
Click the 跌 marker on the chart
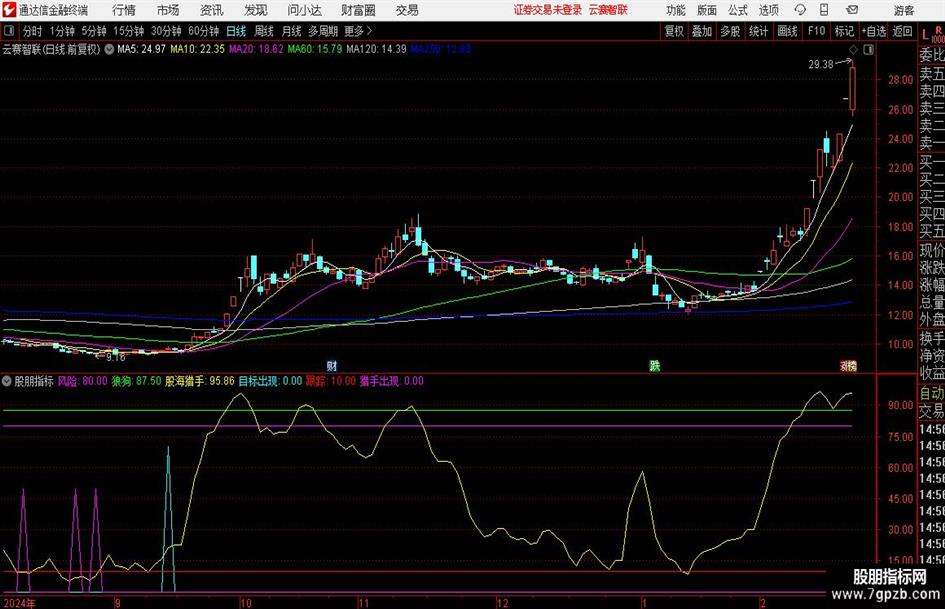click(x=655, y=365)
